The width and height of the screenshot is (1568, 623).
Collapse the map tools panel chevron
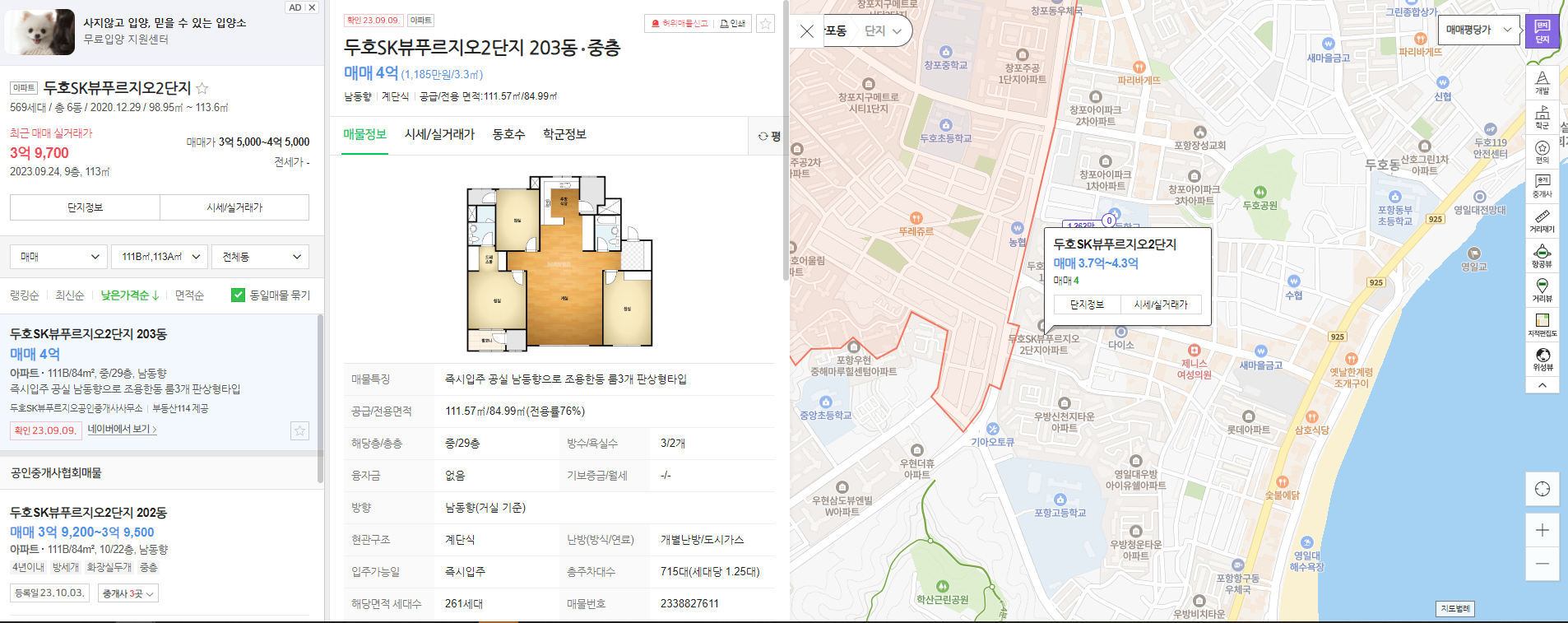[x=1542, y=385]
